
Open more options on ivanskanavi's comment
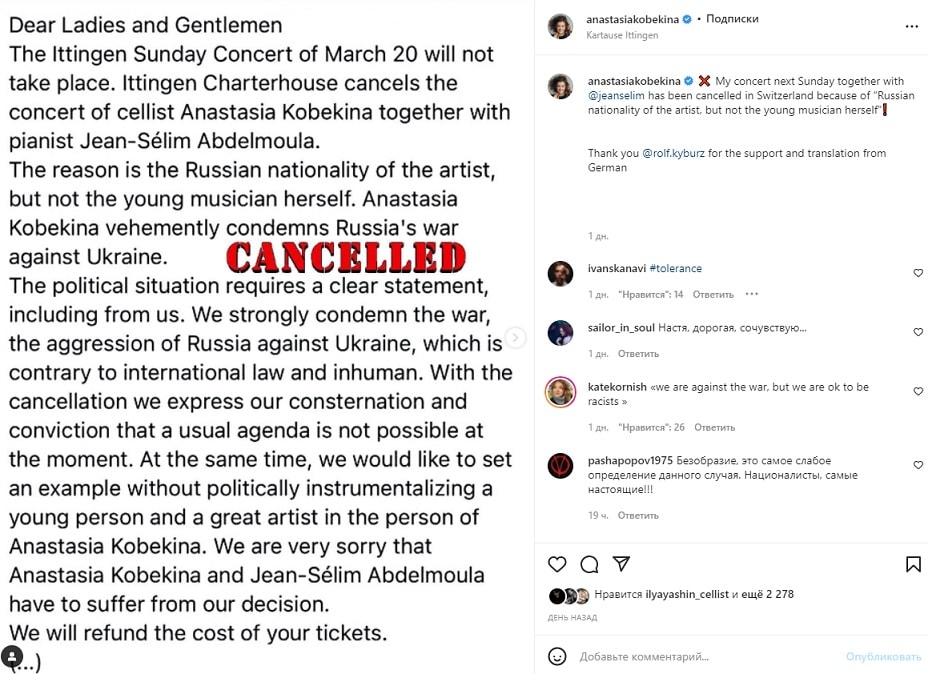752,294
